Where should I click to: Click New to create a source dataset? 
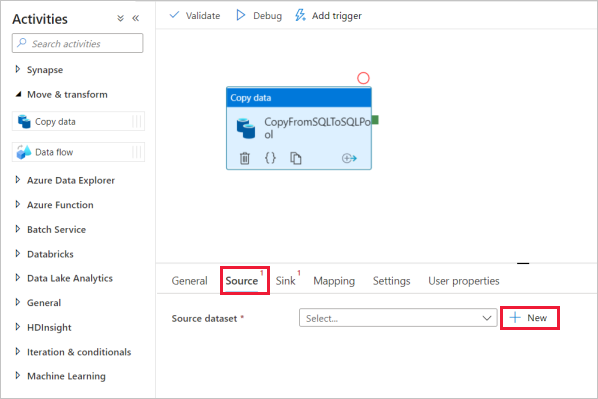(529, 318)
